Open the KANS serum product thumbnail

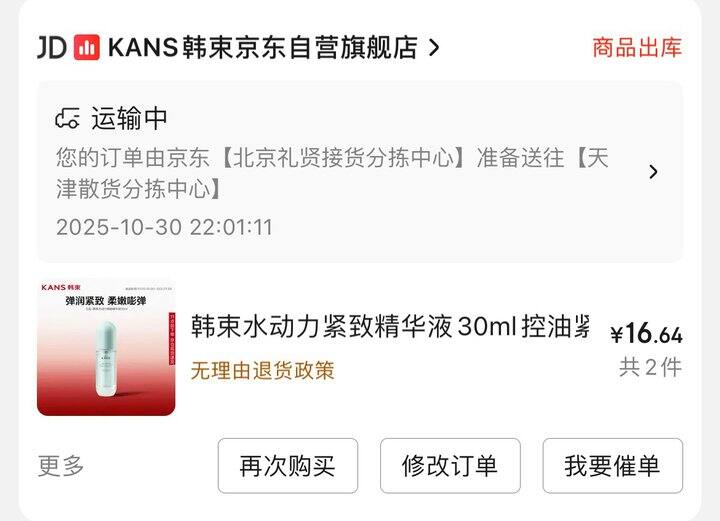click(106, 347)
